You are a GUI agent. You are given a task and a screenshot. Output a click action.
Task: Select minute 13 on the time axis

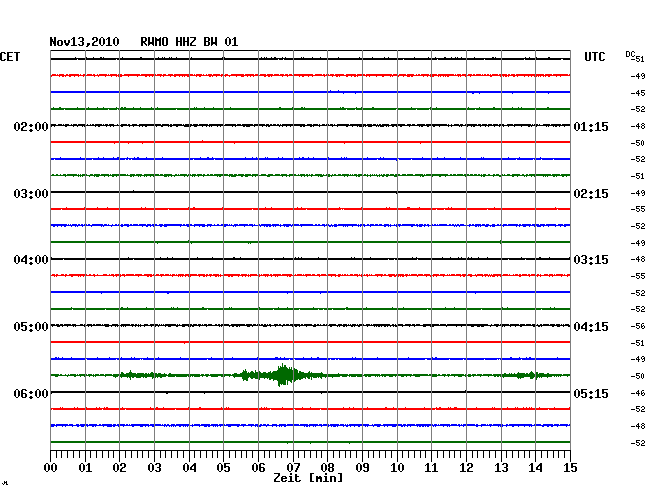point(501,467)
